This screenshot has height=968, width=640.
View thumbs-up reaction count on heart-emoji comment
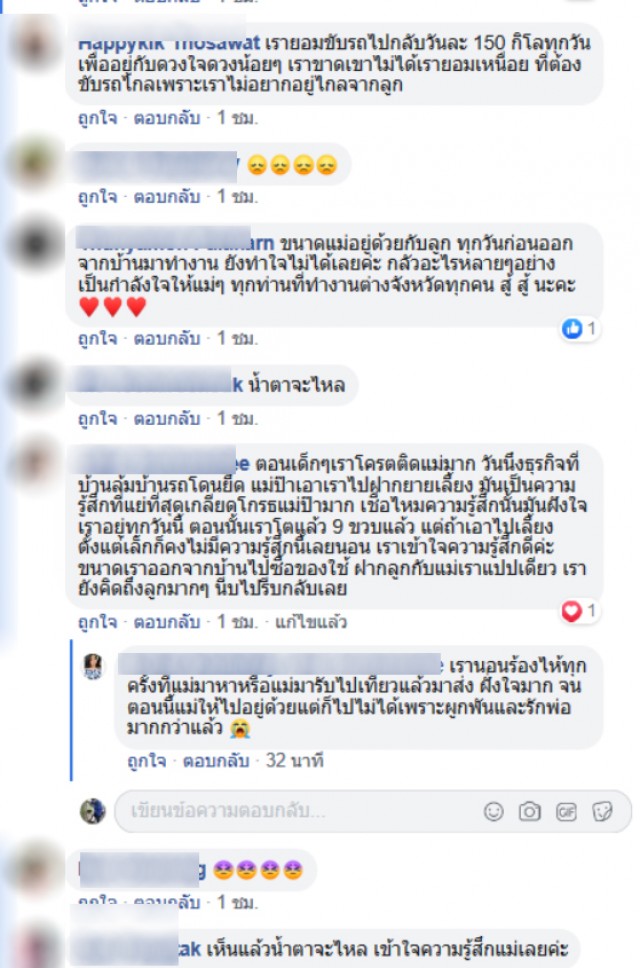[x=579, y=328]
